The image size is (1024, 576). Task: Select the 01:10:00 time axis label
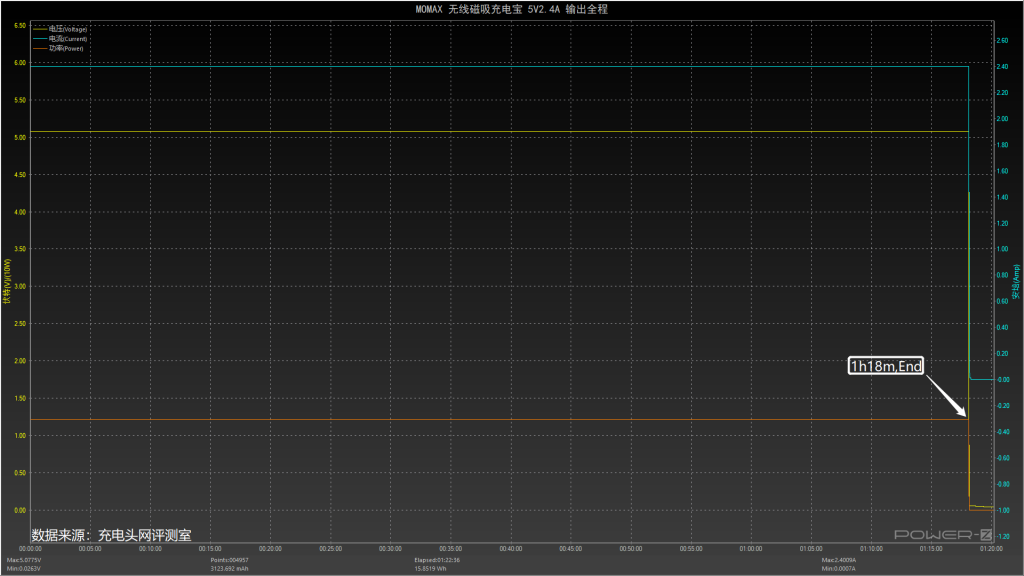[871, 549]
